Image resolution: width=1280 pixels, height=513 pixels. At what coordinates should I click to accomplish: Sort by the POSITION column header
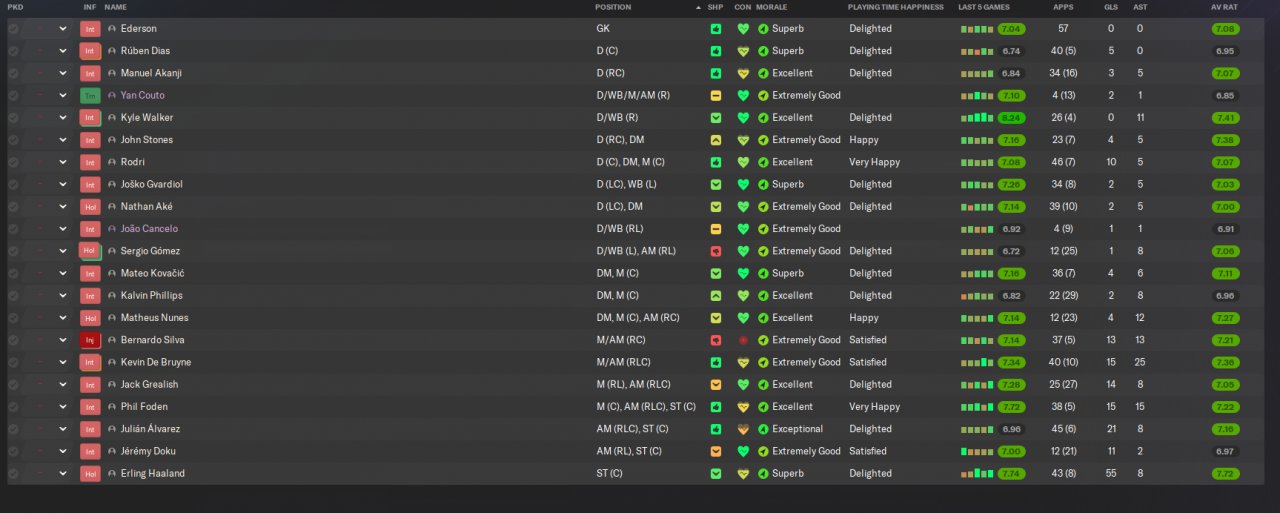point(613,7)
